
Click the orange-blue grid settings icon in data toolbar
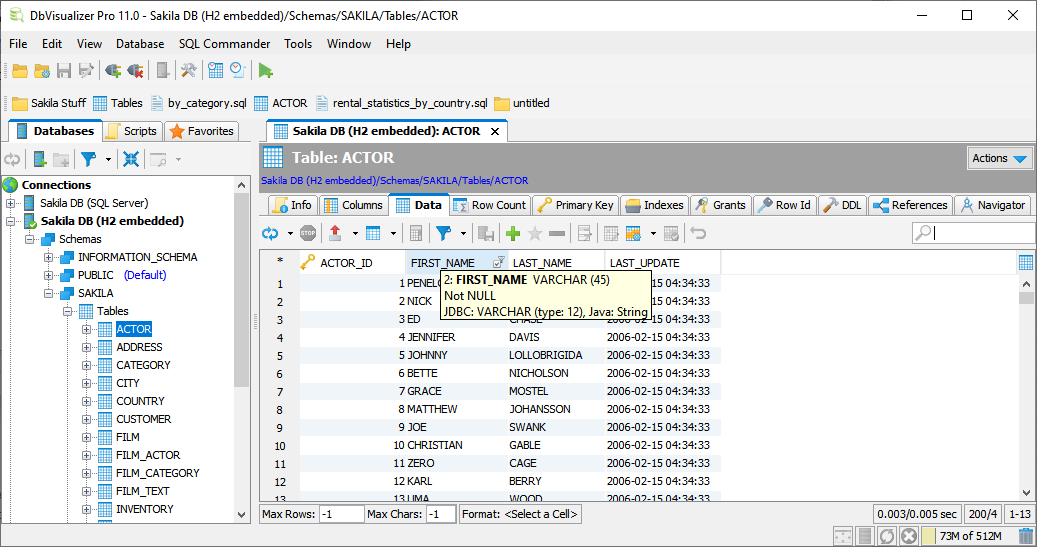click(633, 233)
